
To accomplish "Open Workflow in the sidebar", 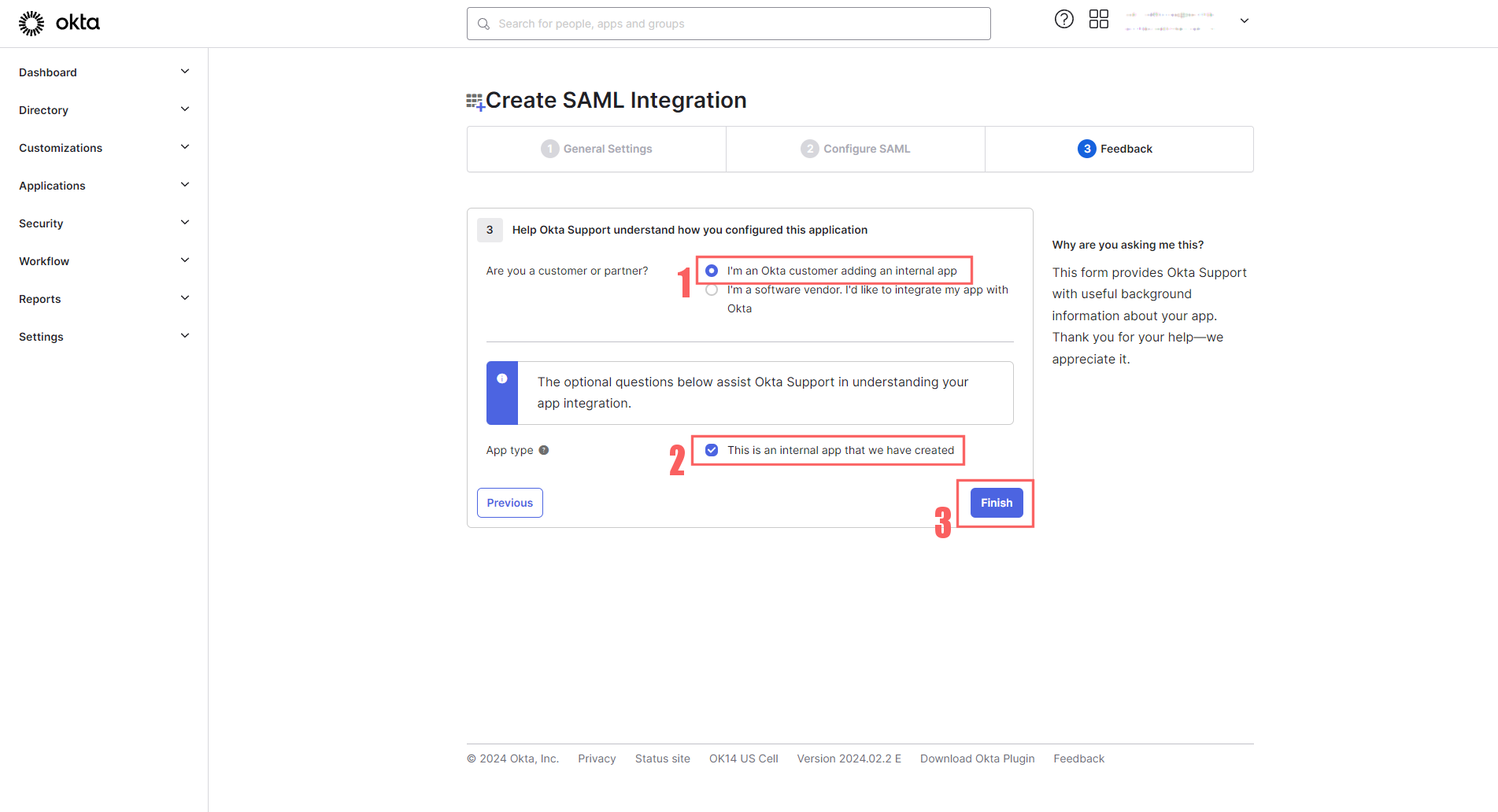I will click(44, 261).
